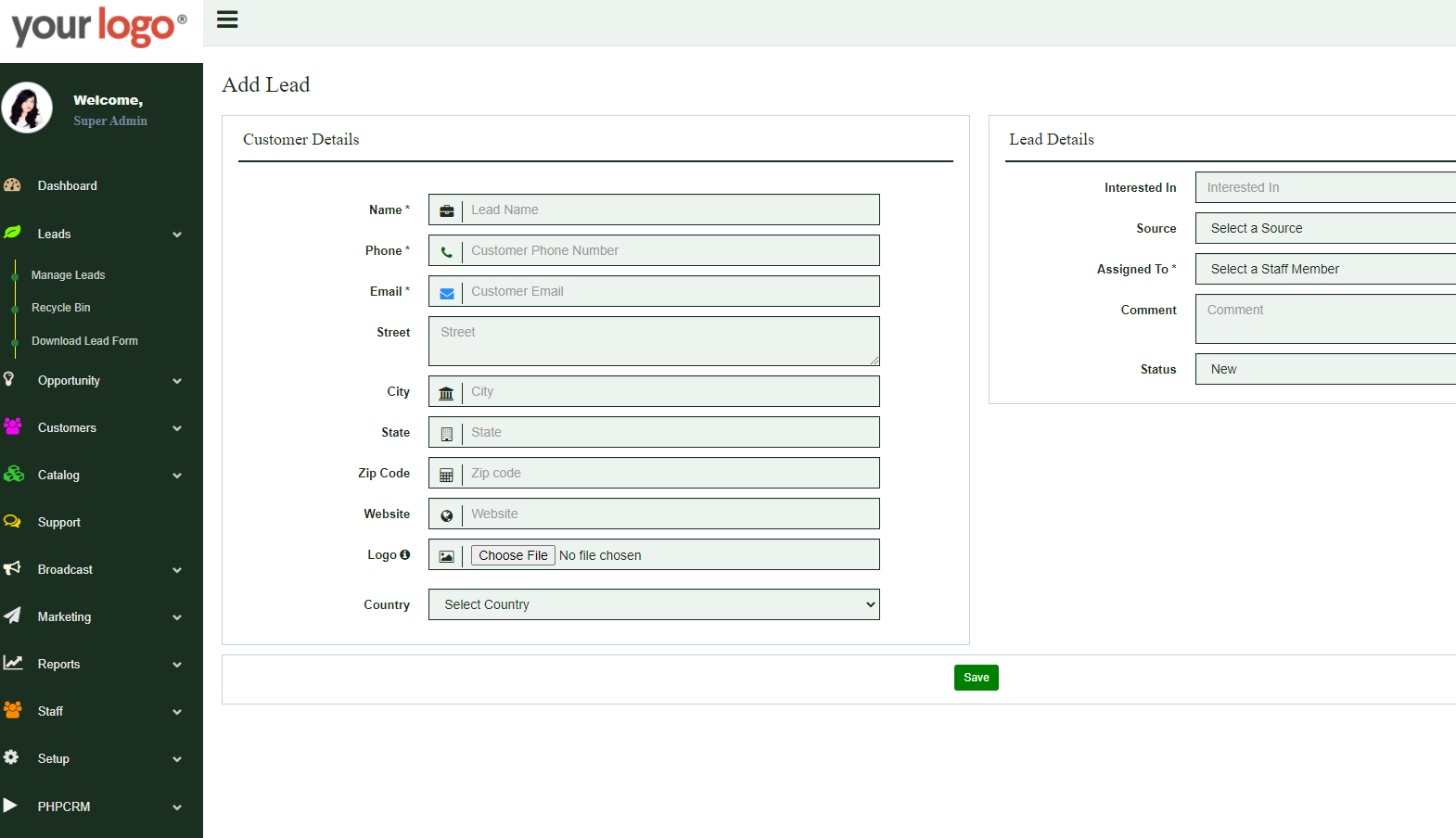The image size is (1456, 838).
Task: Open Support in the sidebar
Action: 58,523
